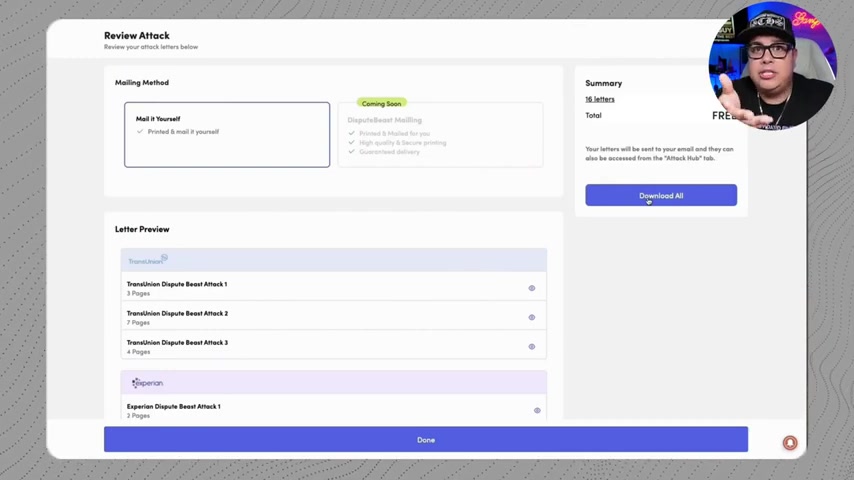Click the checkmark beside Printed & mail it yourself
854x480 pixels.
140,131
